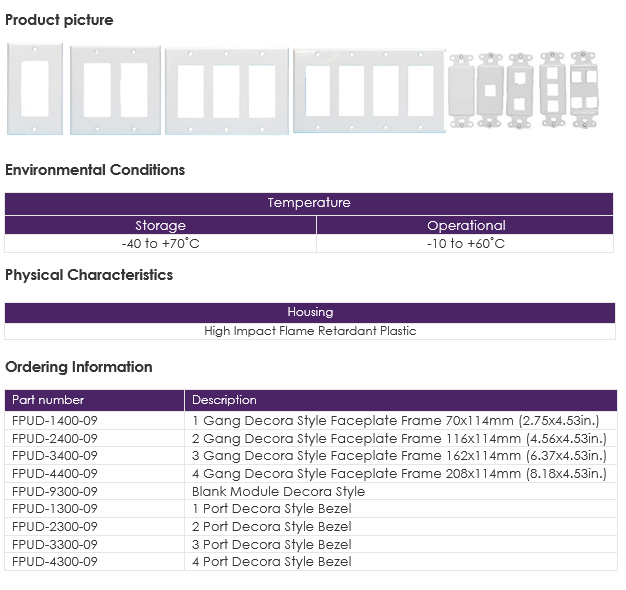Click the Part number column header
The height and width of the screenshot is (590, 626).
click(95, 400)
